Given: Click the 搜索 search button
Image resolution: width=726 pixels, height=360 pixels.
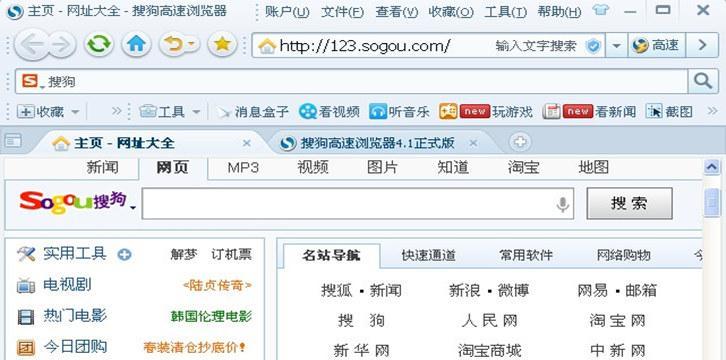Looking at the screenshot, I should (629, 203).
